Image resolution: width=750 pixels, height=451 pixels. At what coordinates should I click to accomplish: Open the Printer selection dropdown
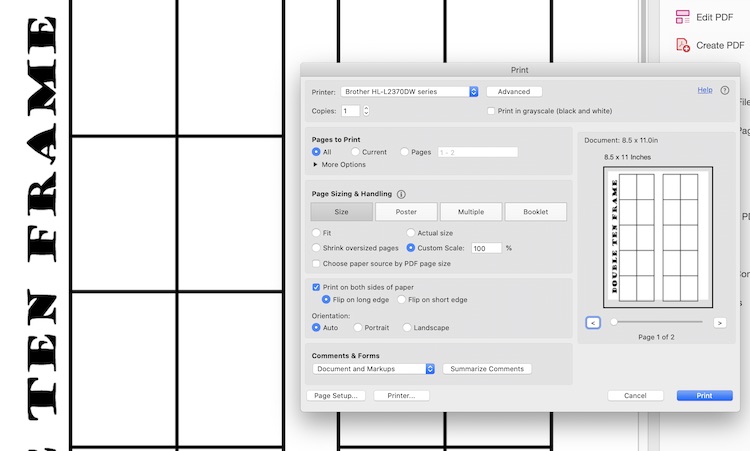pyautogui.click(x=409, y=91)
